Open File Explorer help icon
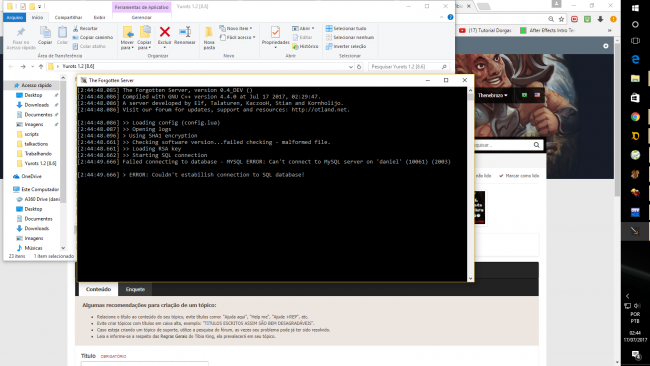 450,17
